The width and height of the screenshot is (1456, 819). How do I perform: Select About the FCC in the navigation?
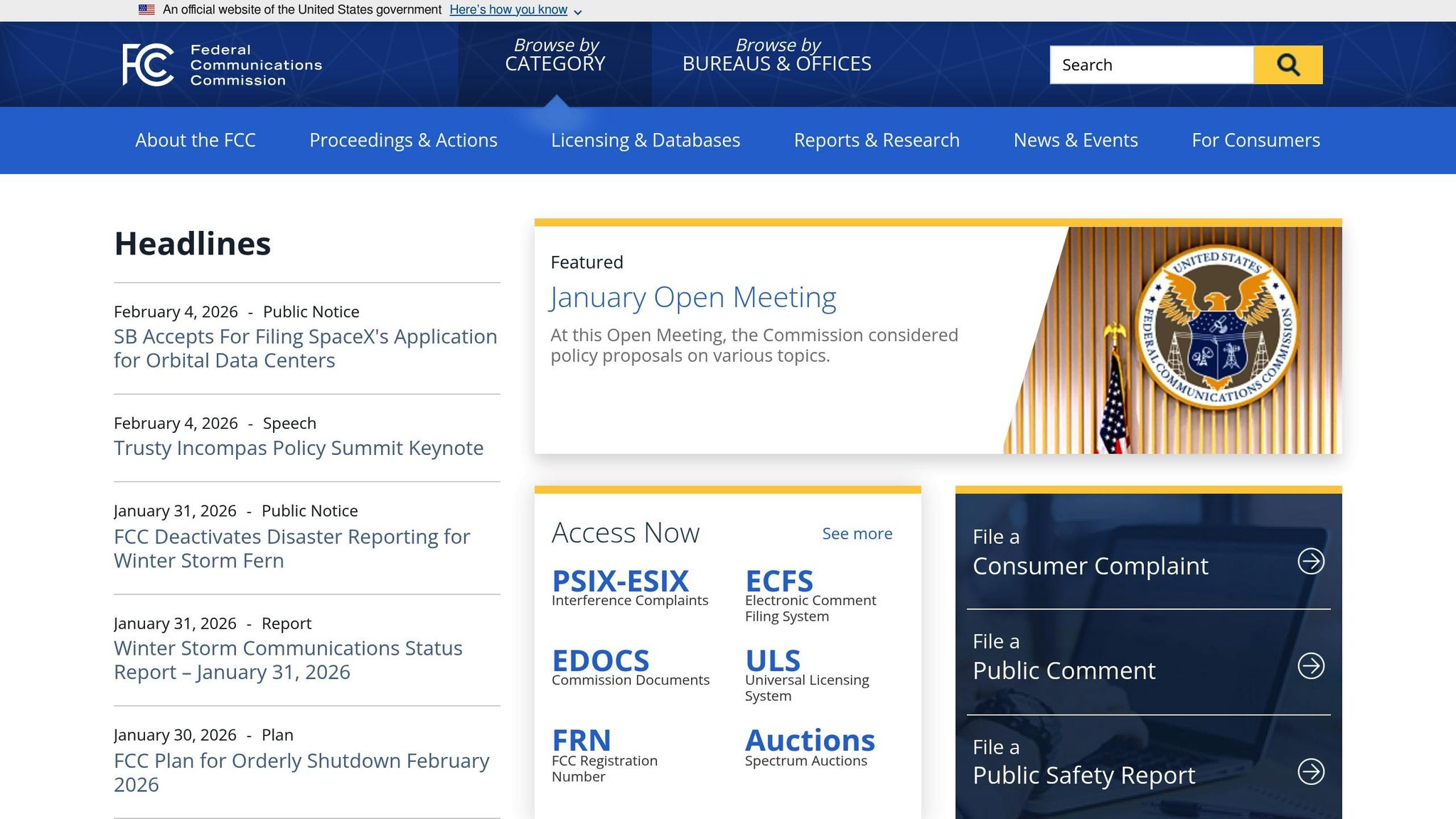coord(195,140)
